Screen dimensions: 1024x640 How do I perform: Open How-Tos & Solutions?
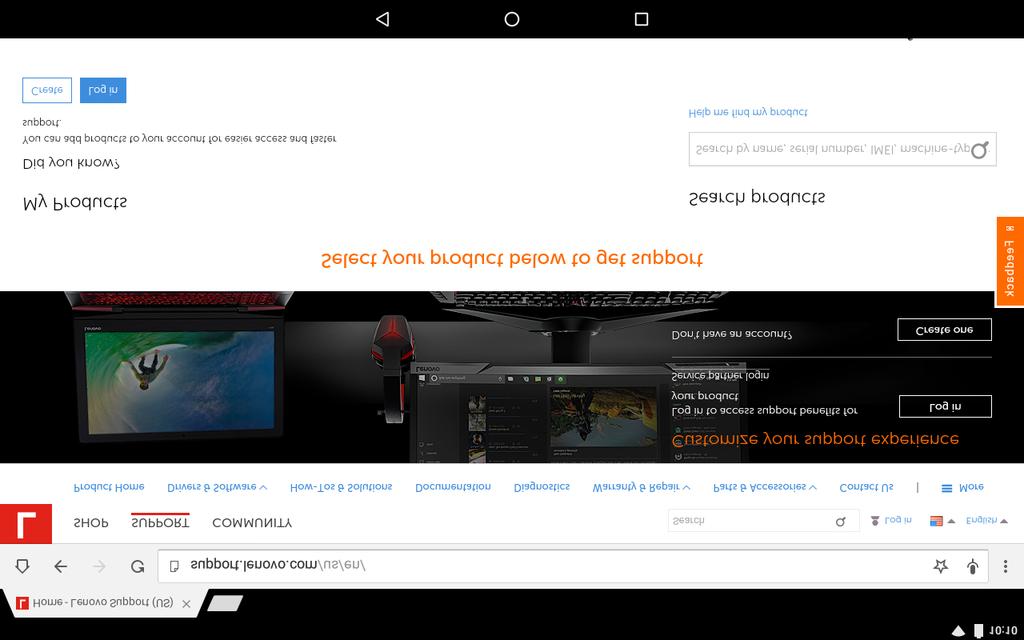coord(341,487)
